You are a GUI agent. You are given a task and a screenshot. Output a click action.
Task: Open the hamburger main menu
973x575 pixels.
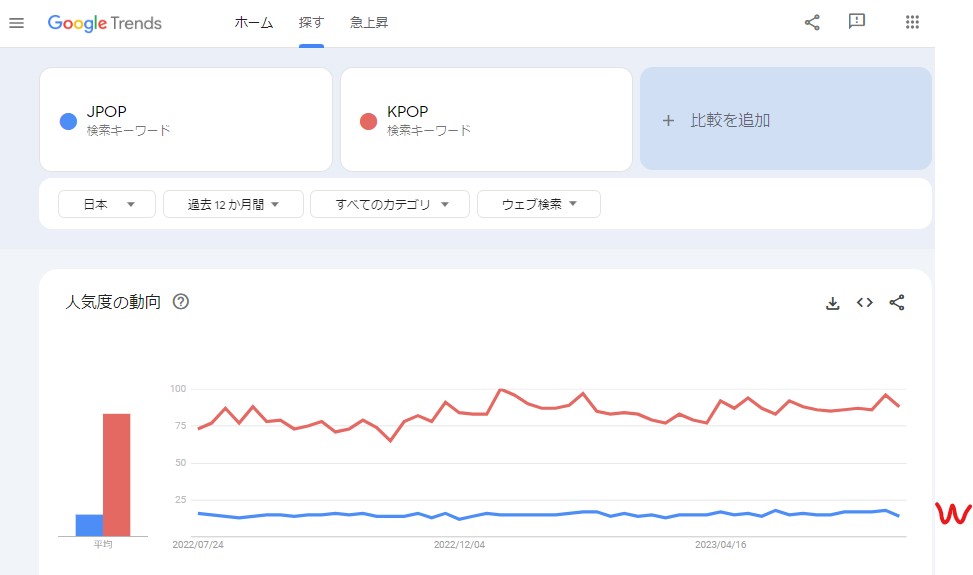point(16,23)
